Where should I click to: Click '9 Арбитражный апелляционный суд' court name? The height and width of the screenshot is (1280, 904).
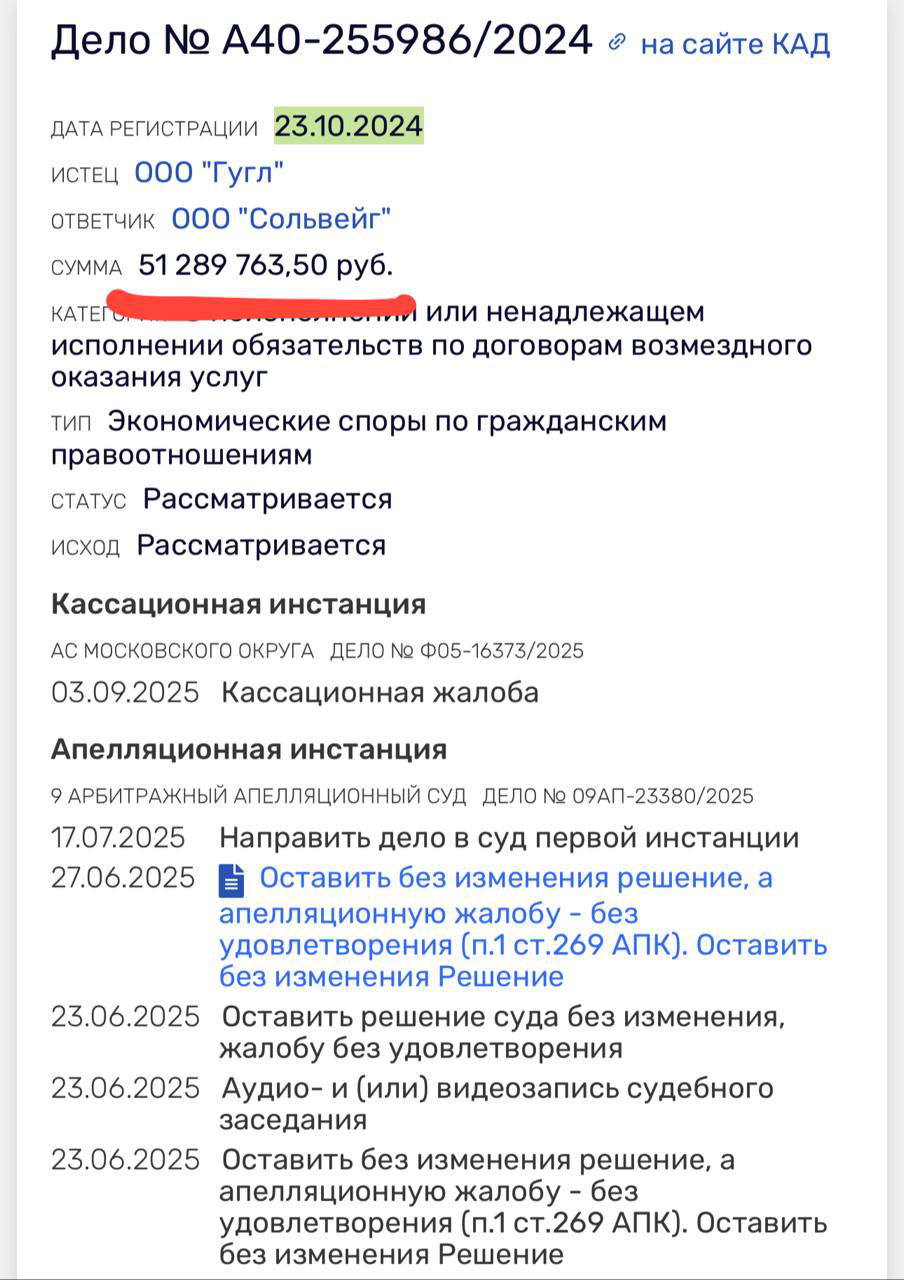point(258,797)
